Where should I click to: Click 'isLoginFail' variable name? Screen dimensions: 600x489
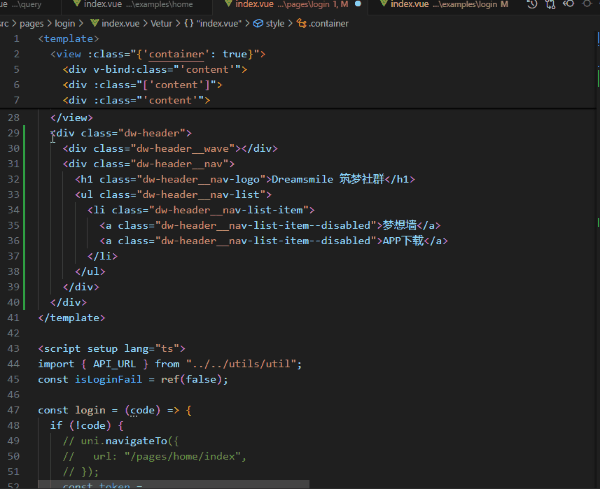pyautogui.click(x=108, y=379)
